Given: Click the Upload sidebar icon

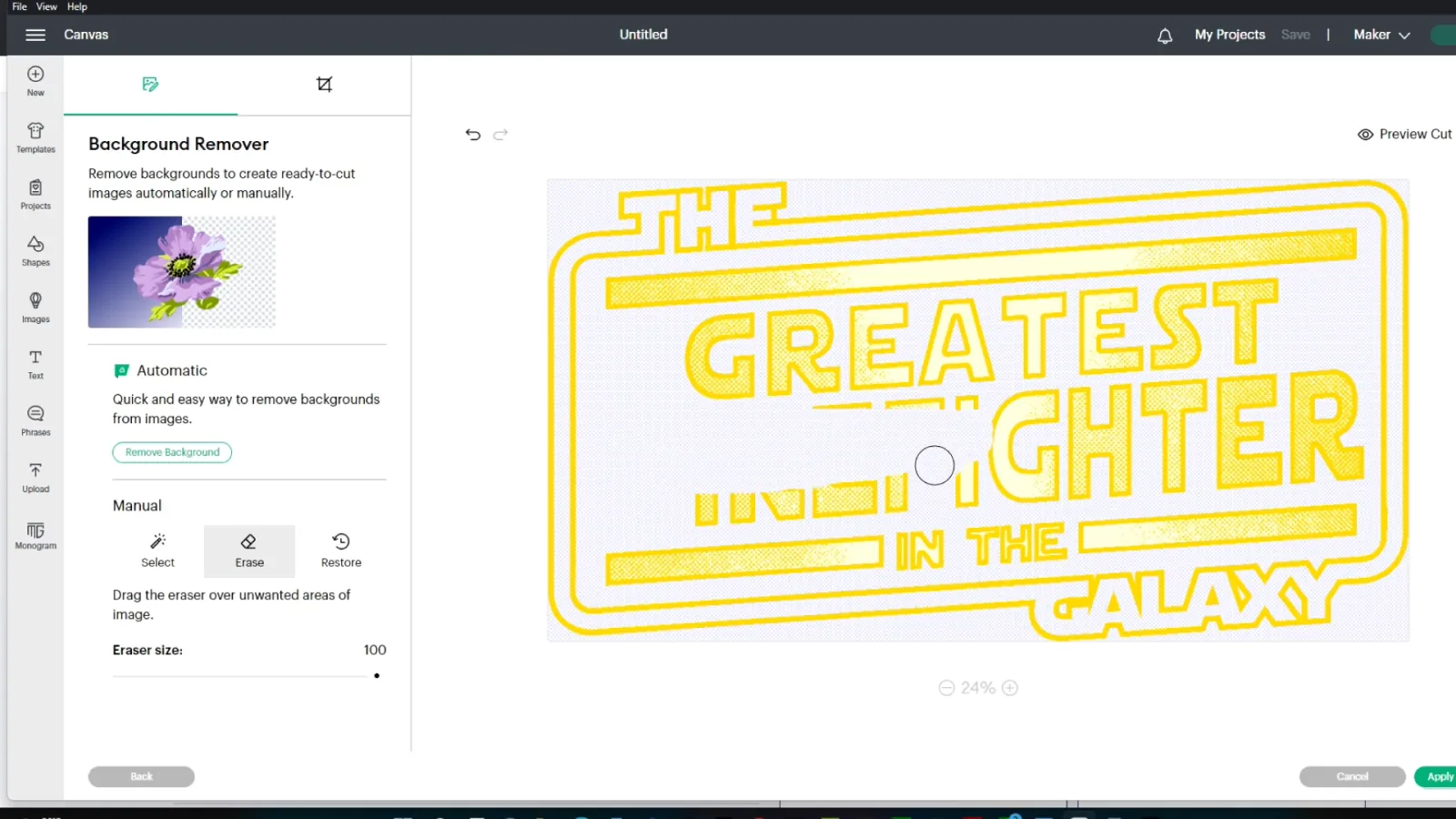Looking at the screenshot, I should coord(35,477).
